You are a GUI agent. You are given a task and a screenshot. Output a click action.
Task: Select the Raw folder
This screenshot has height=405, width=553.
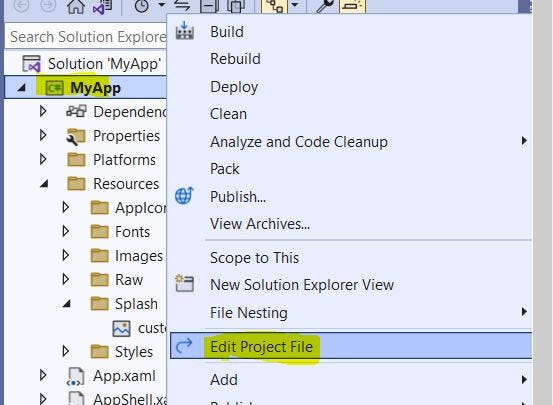tap(129, 280)
